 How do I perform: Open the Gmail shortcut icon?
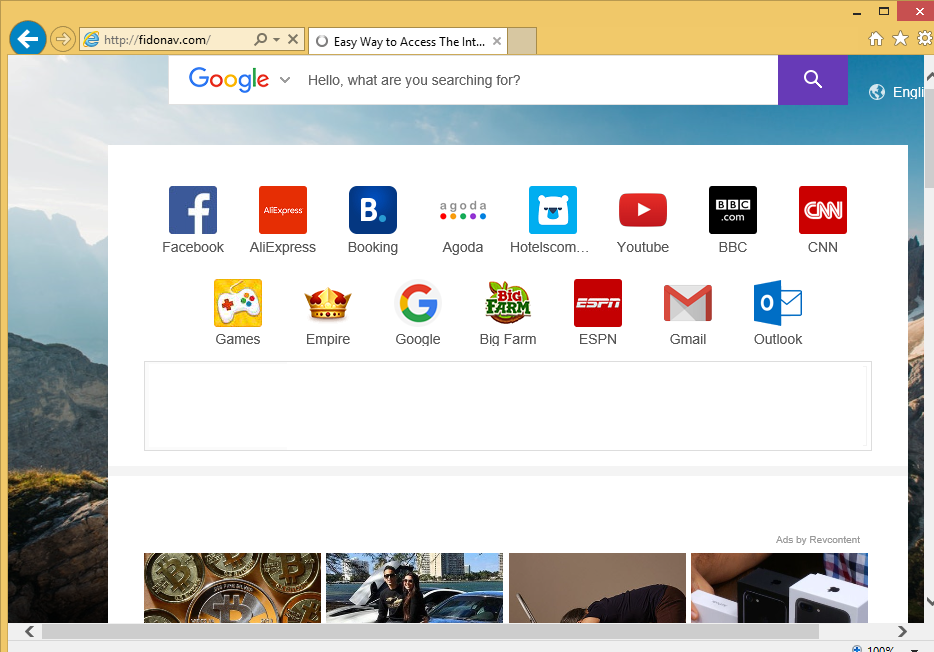pos(688,303)
